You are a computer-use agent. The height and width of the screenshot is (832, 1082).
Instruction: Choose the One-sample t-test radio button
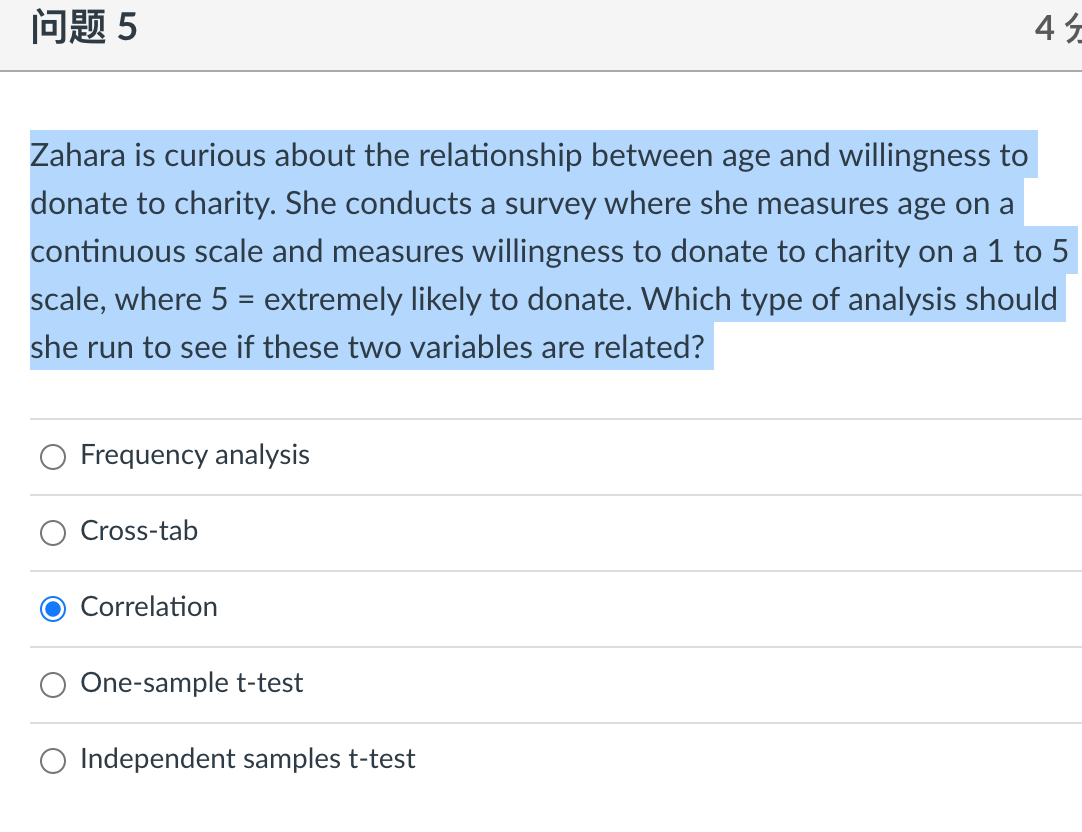coord(54,684)
